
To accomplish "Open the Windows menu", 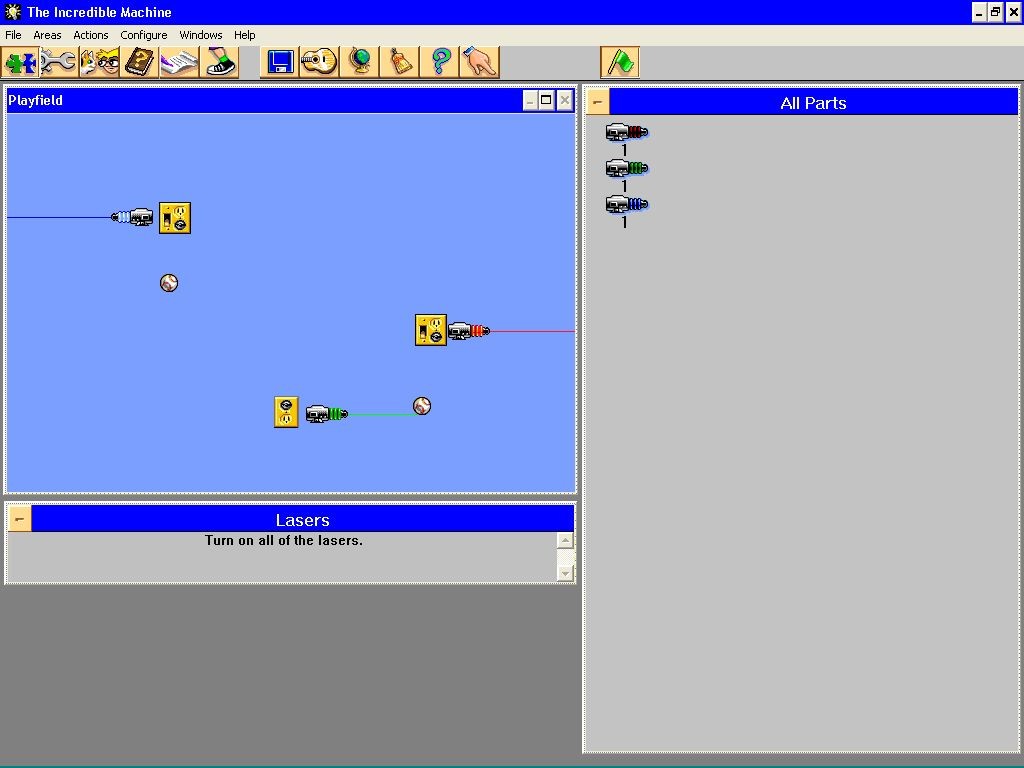I will click(x=200, y=35).
